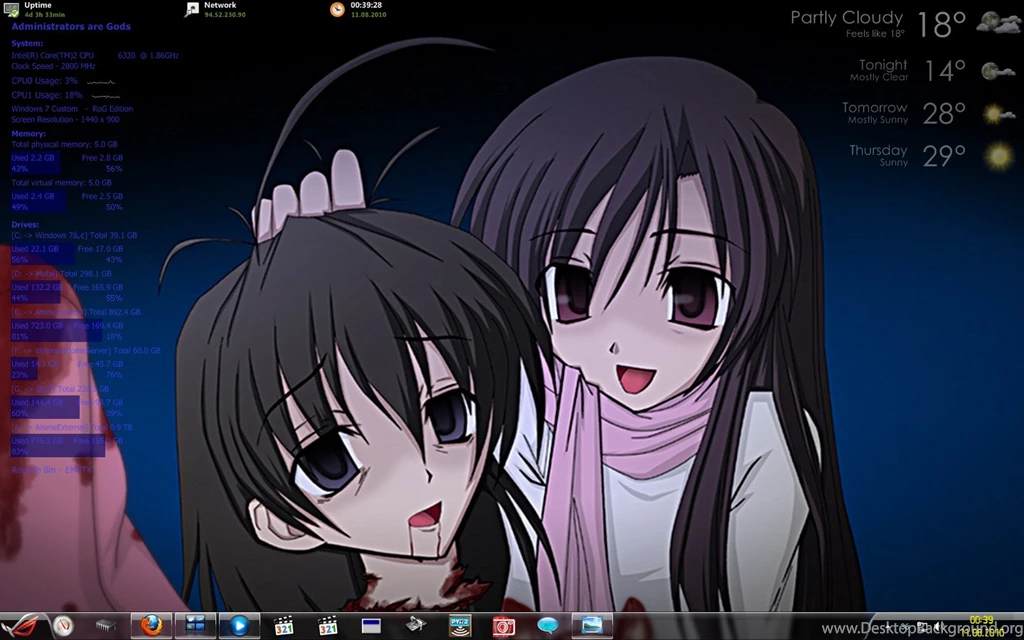The width and height of the screenshot is (1024, 640).
Task: Open the blue play-button media player
Action: [239, 626]
